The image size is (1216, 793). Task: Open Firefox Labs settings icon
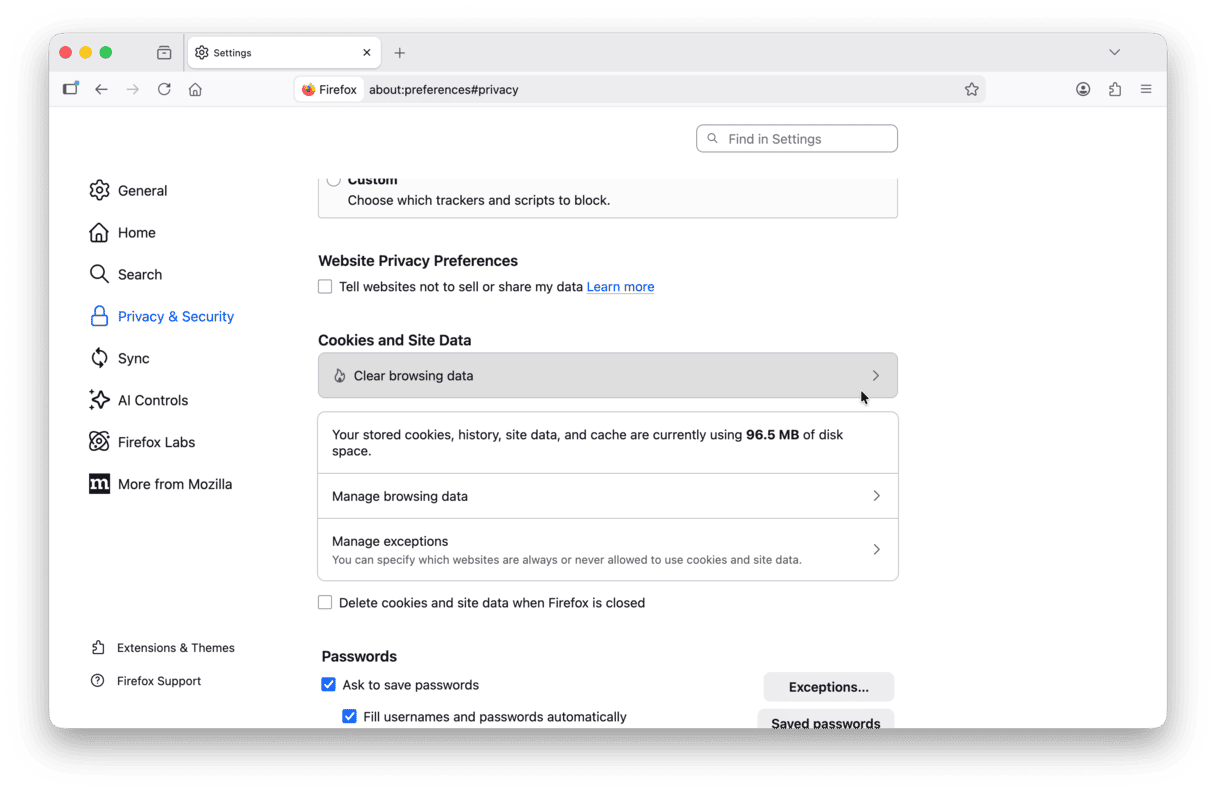tap(99, 441)
